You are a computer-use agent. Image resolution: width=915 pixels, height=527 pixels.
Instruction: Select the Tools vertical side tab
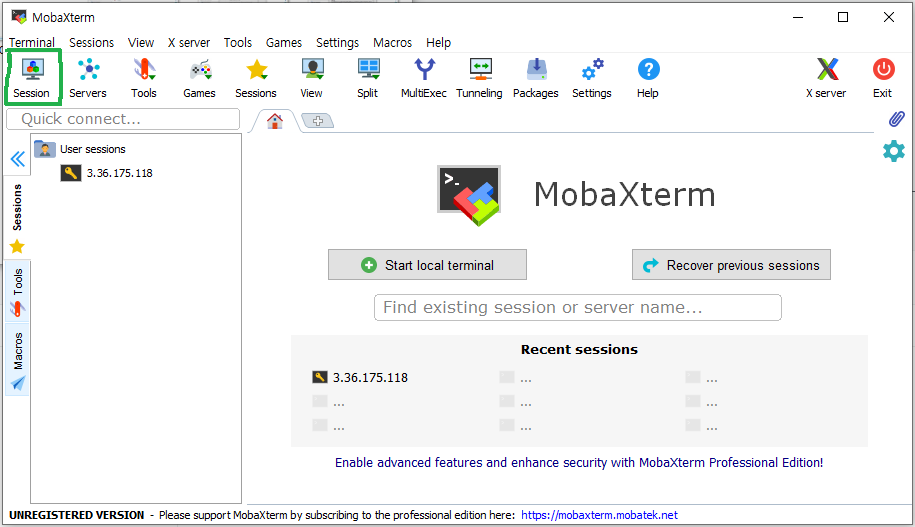(18, 292)
